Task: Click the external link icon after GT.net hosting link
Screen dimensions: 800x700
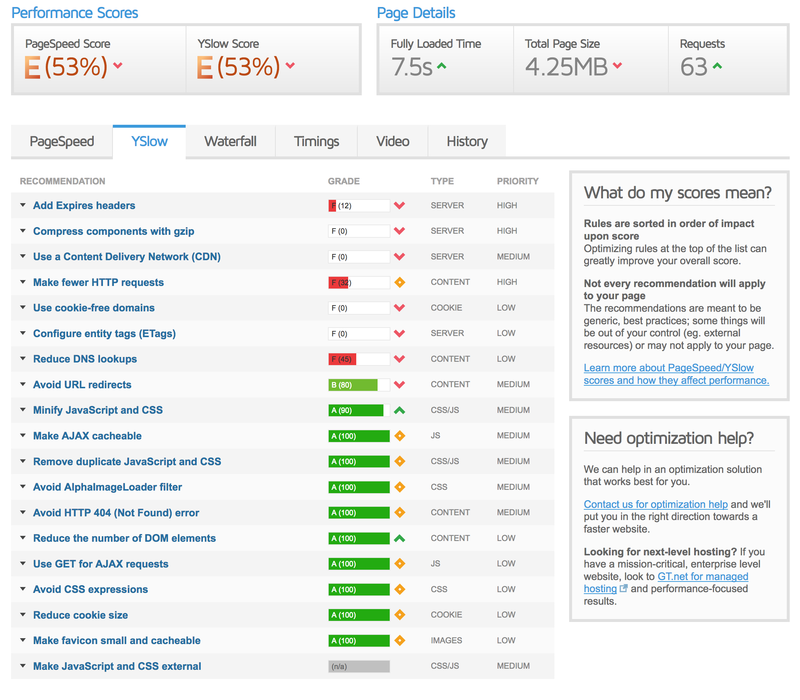Action: [x=623, y=588]
